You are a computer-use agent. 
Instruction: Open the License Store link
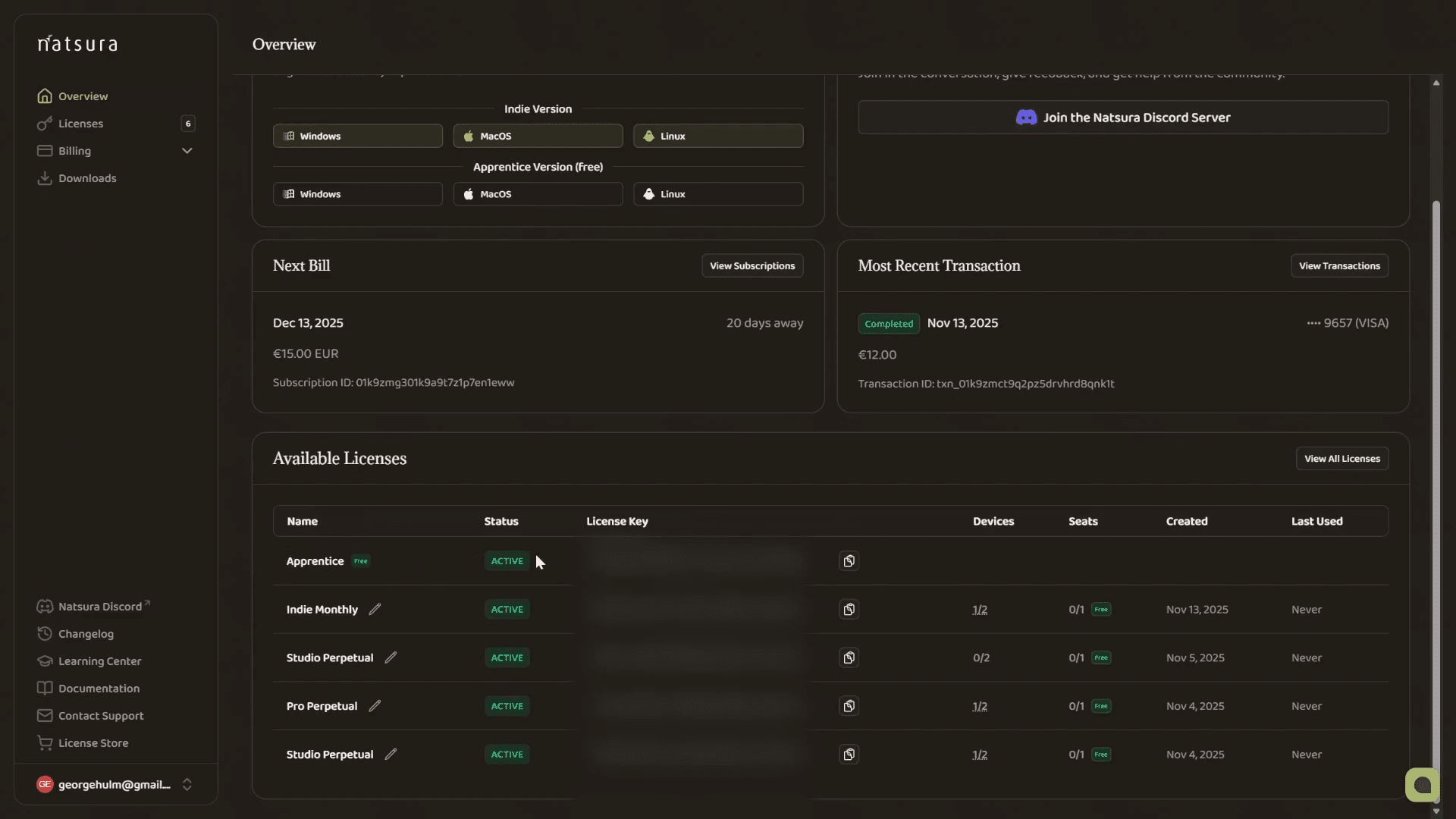93,743
